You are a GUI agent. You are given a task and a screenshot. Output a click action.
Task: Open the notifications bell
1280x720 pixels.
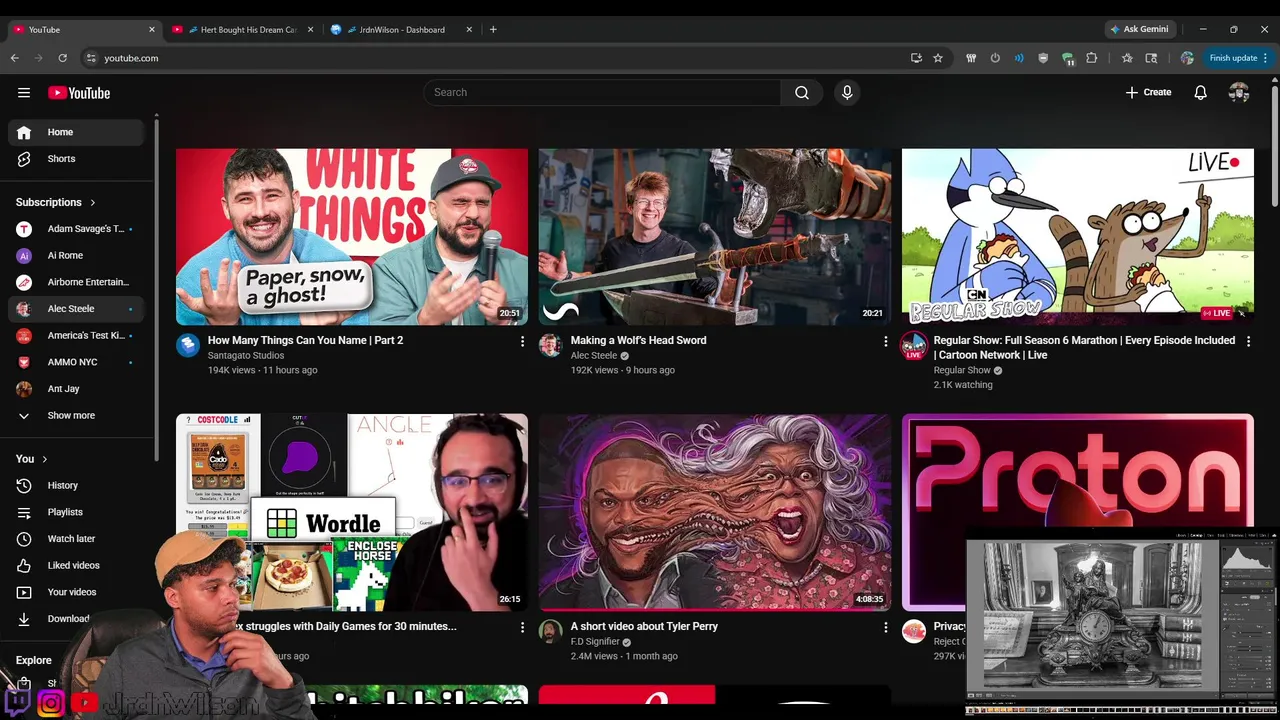[1201, 93]
